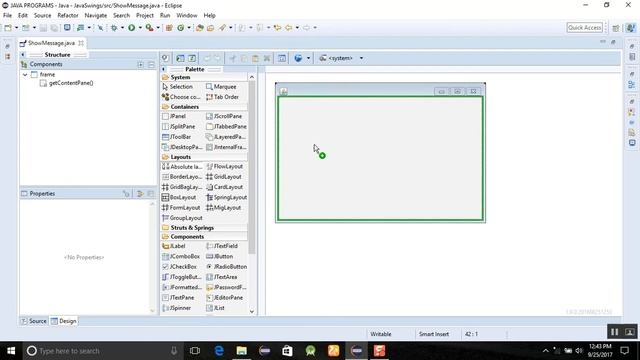Pick the JScrollPane container

click(x=224, y=116)
